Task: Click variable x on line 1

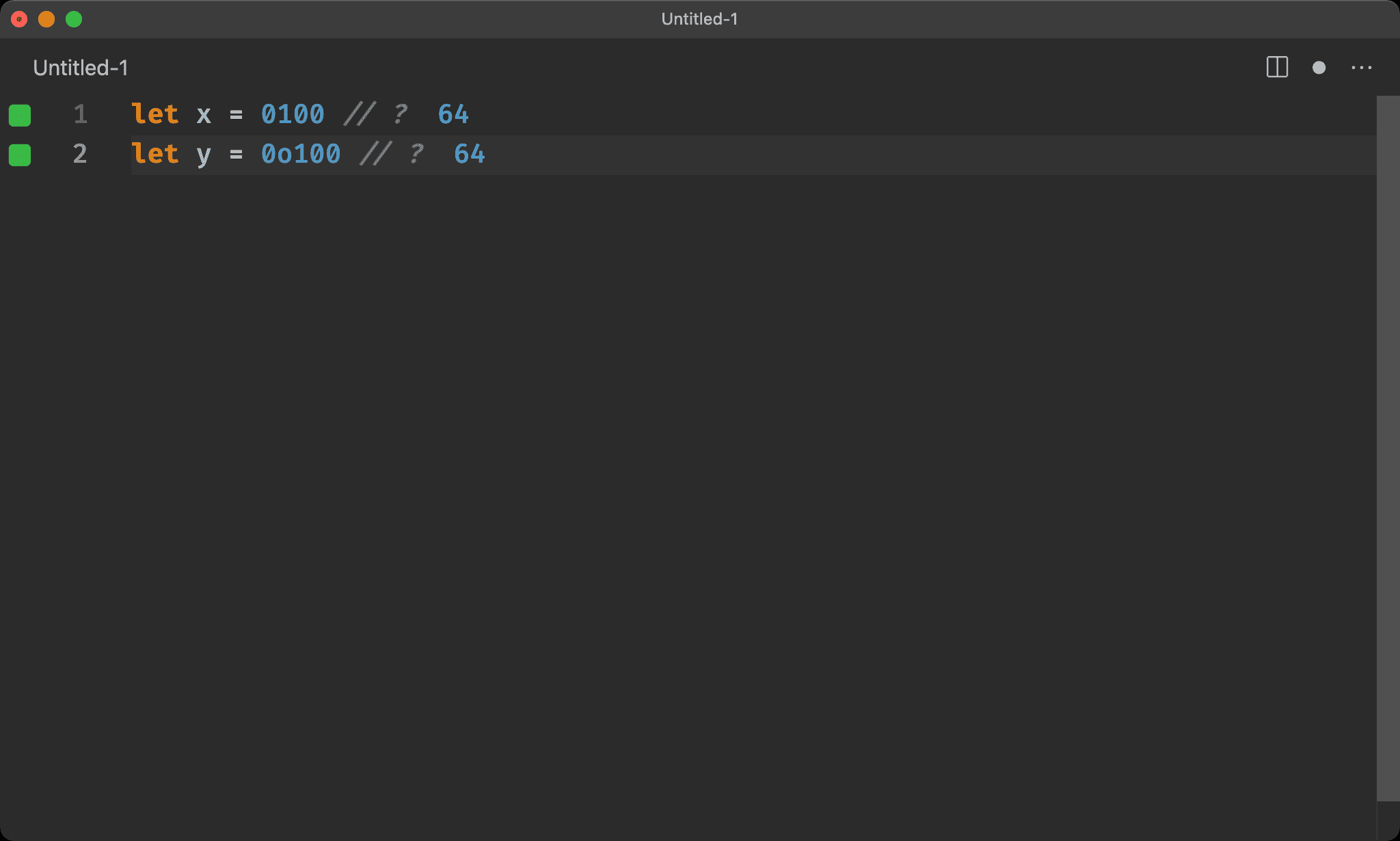Action: (204, 115)
